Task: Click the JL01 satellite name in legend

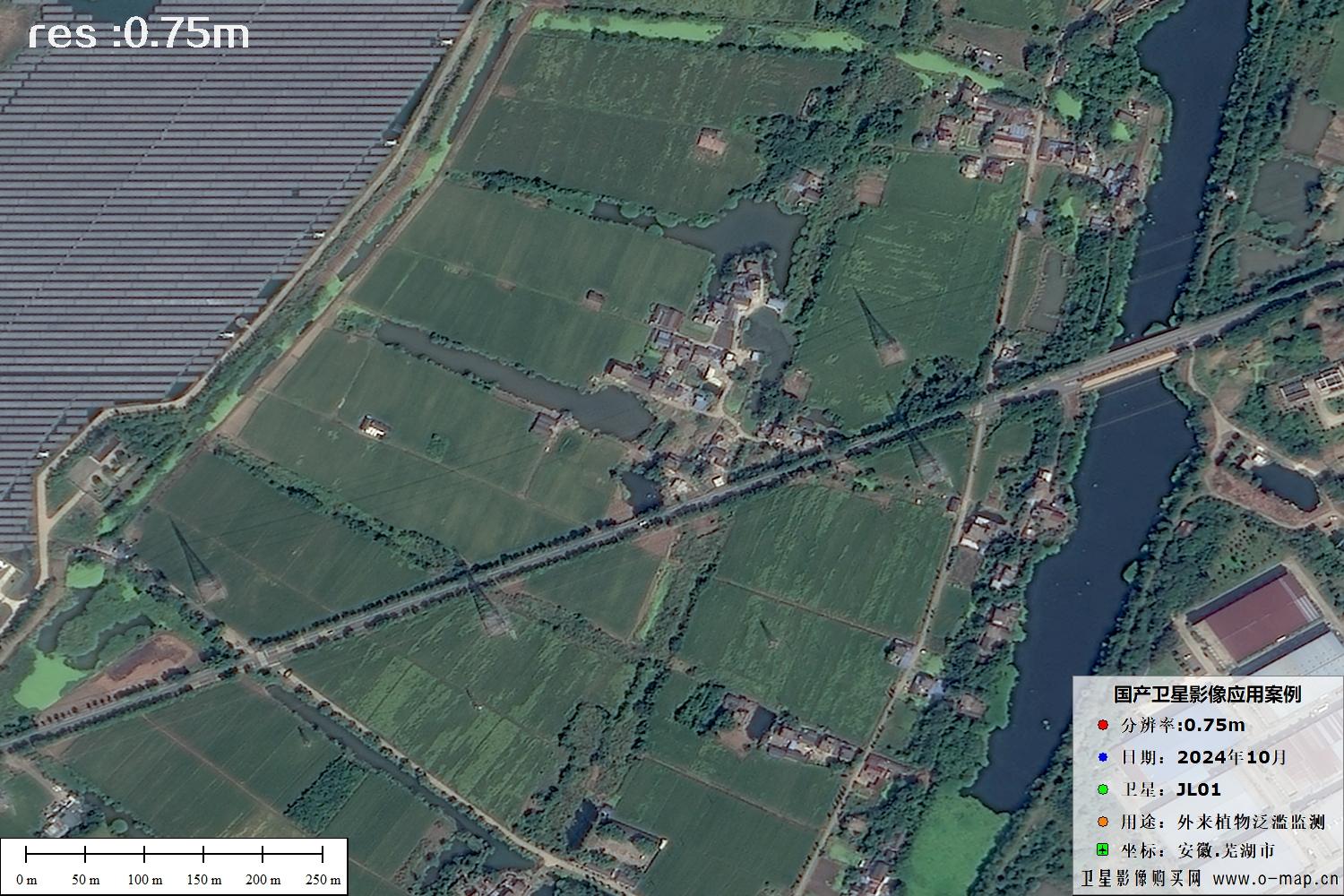Action: [x=1198, y=789]
